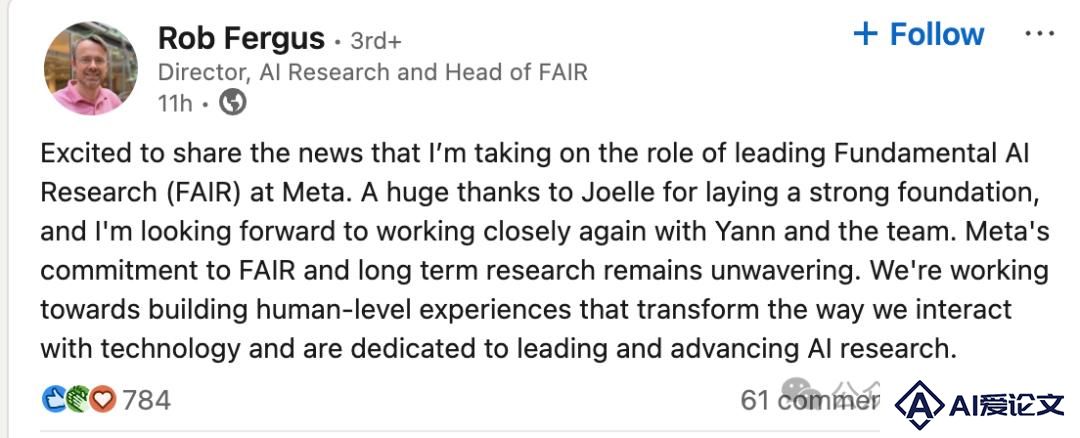Click the AI爱论文 watermark text
The height and width of the screenshot is (438, 1080).
point(1006,406)
